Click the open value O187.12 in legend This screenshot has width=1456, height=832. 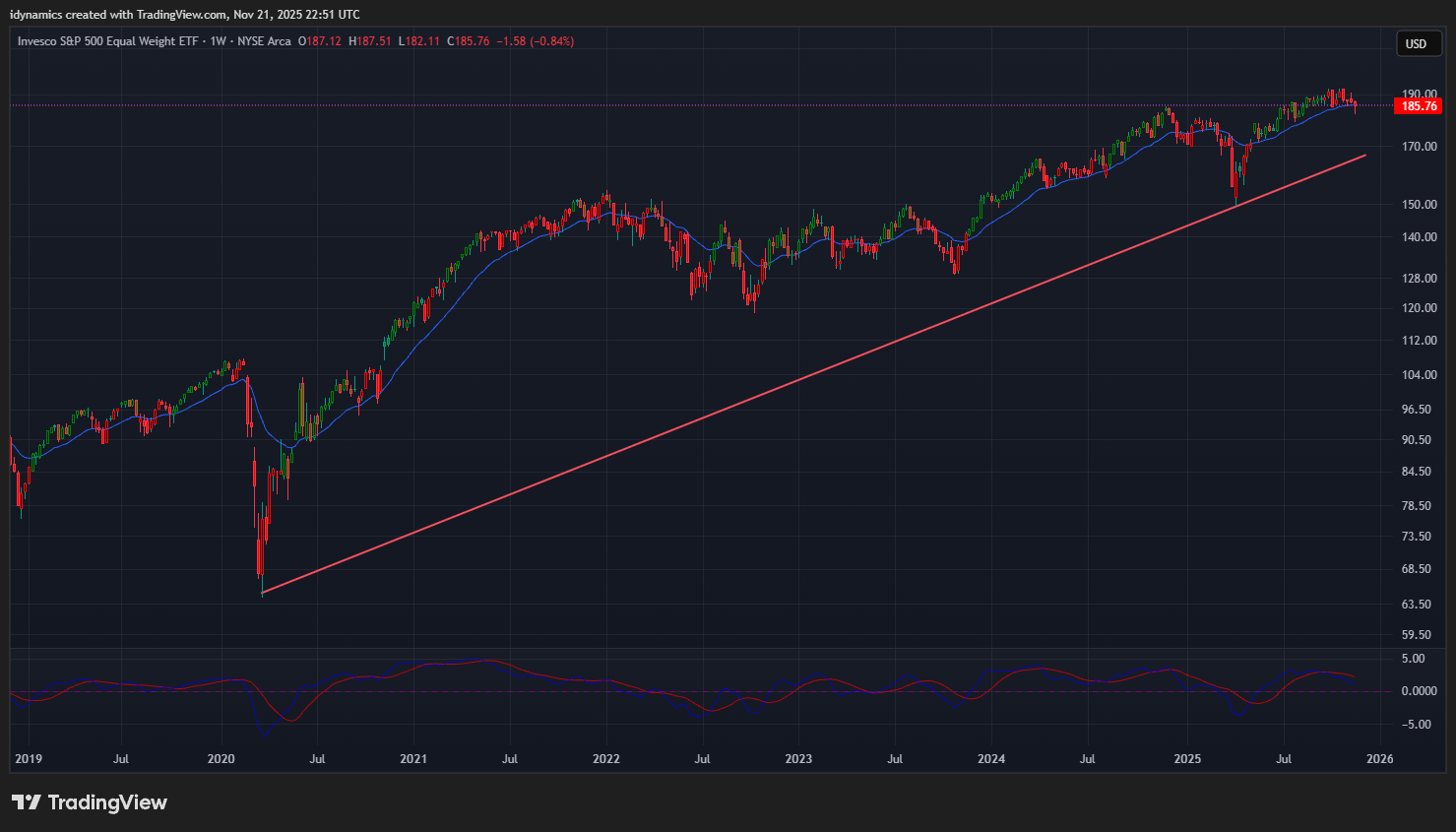coord(320,41)
